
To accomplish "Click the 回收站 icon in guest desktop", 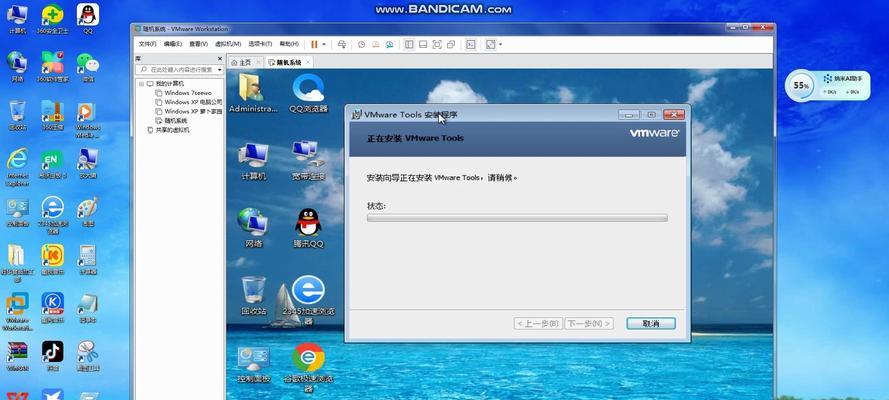I will click(253, 296).
